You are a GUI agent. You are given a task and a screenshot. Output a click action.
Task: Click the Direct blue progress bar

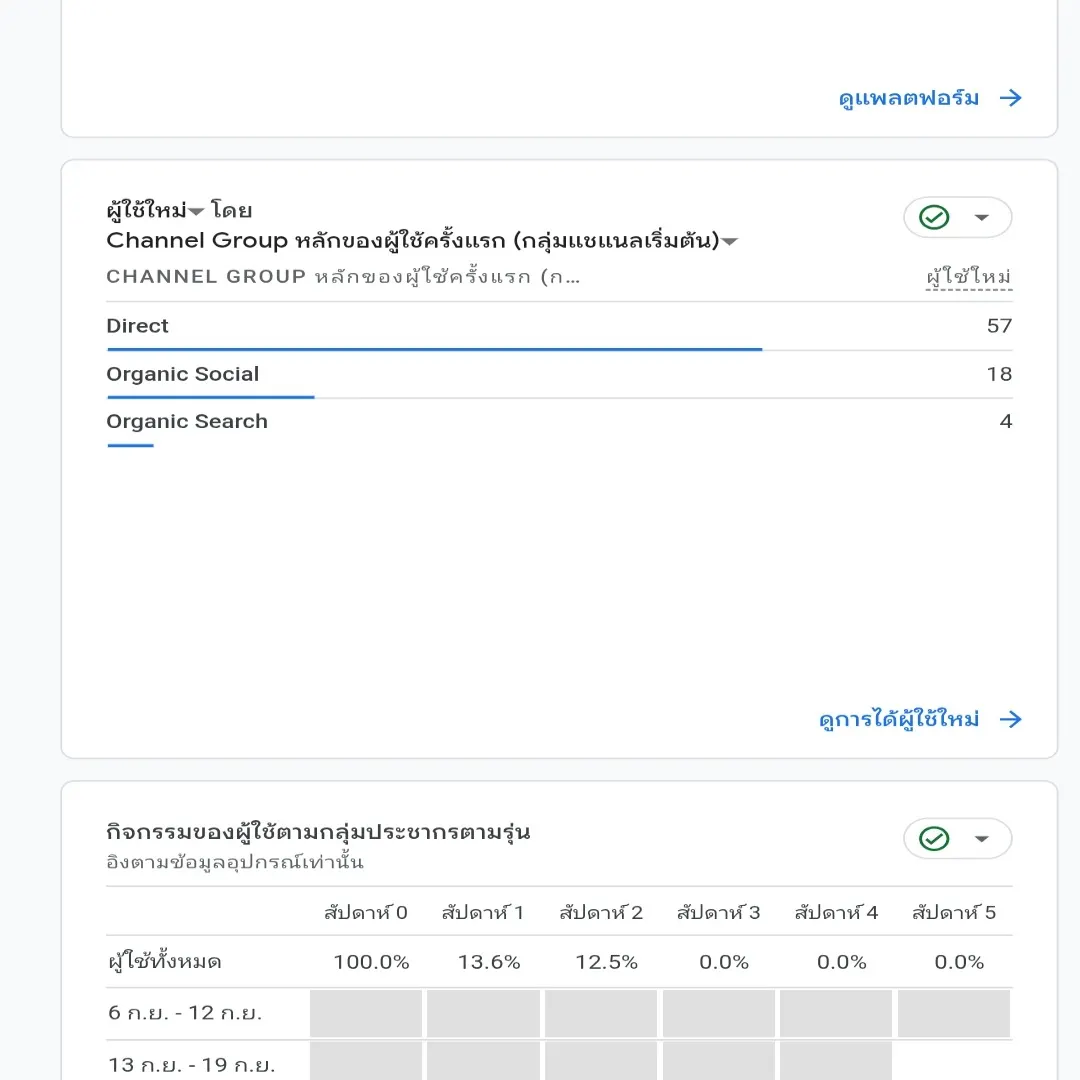click(x=435, y=349)
